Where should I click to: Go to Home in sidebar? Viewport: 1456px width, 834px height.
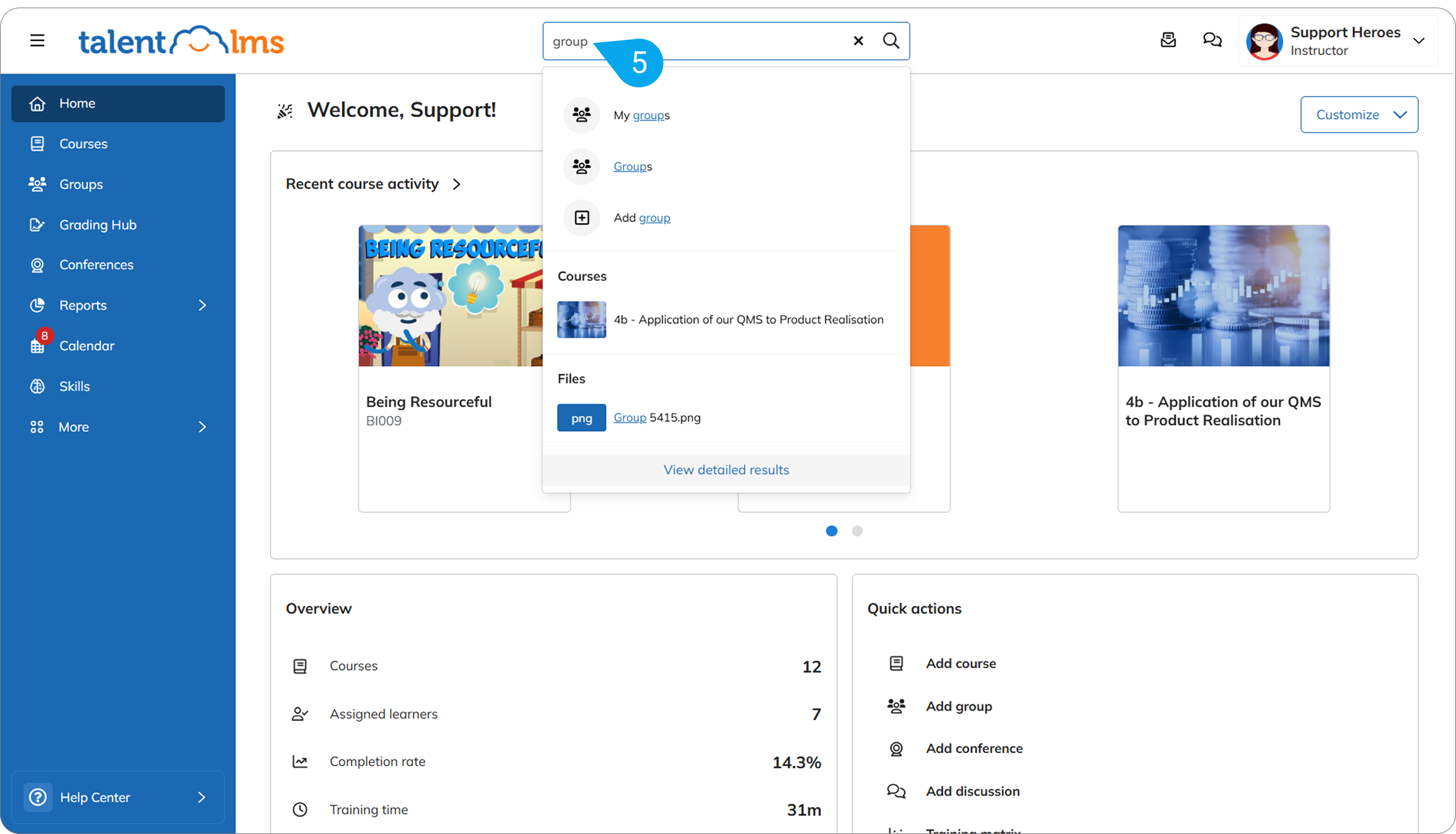coord(118,103)
